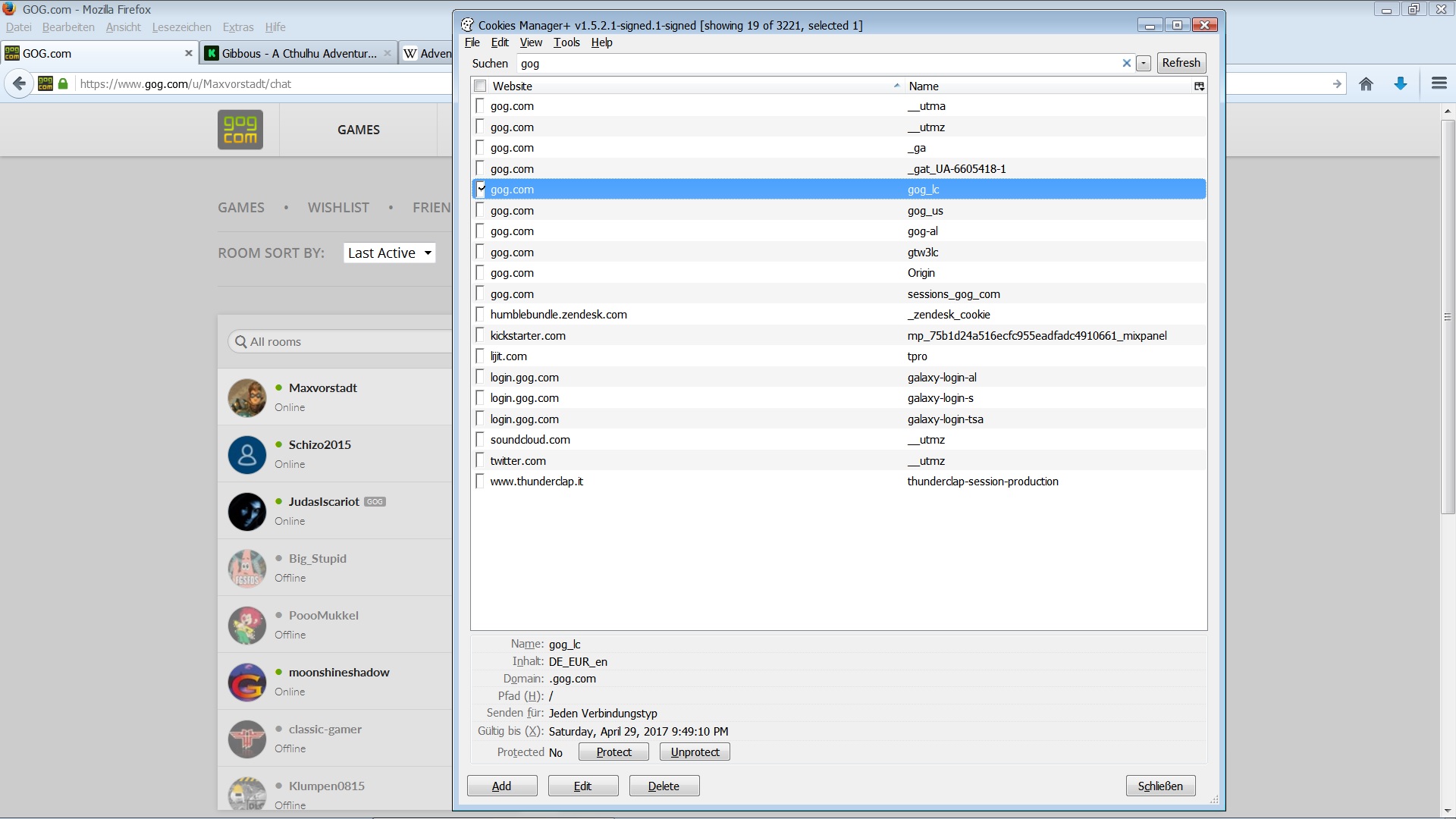
Task: Open Schizo2015's avatar chat
Action: pos(247,455)
